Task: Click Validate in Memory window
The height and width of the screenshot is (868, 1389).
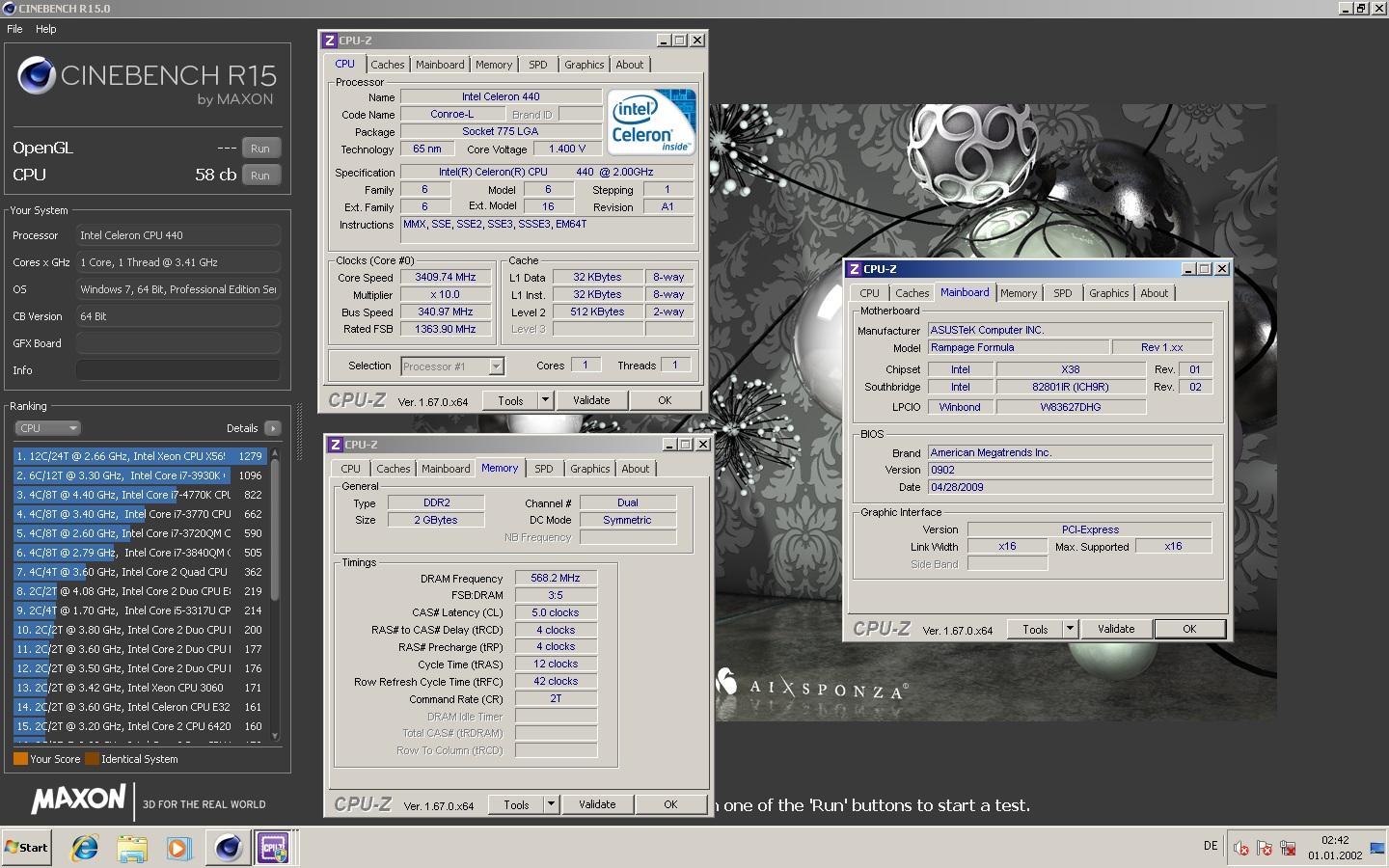Action: 597,805
